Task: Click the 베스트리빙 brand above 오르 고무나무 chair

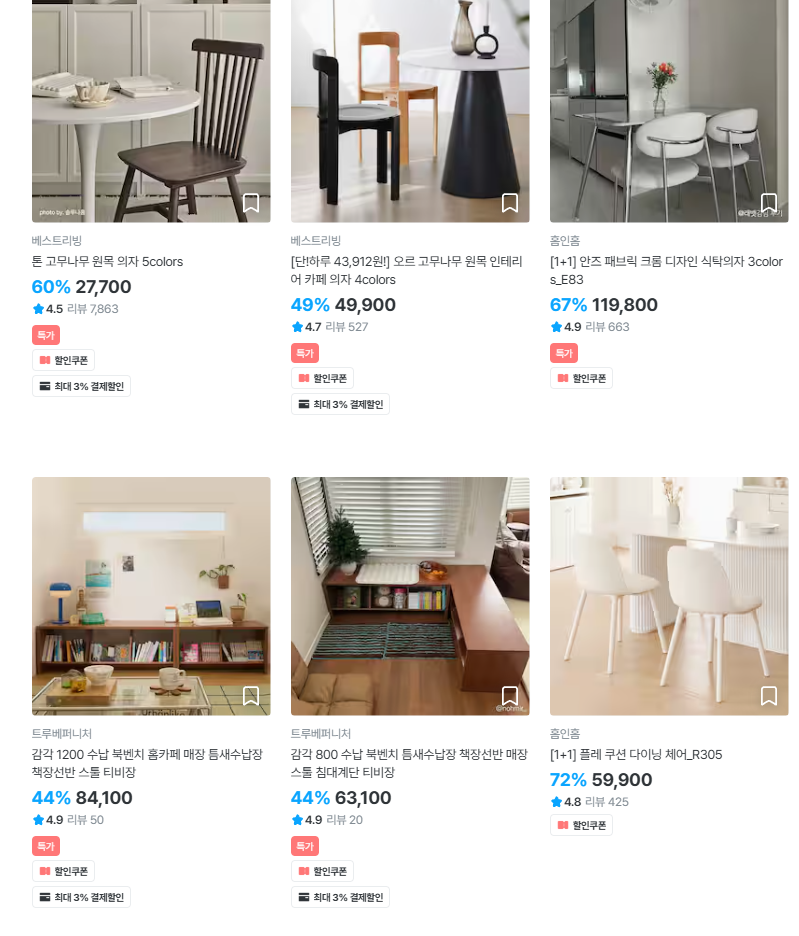Action: click(315, 241)
